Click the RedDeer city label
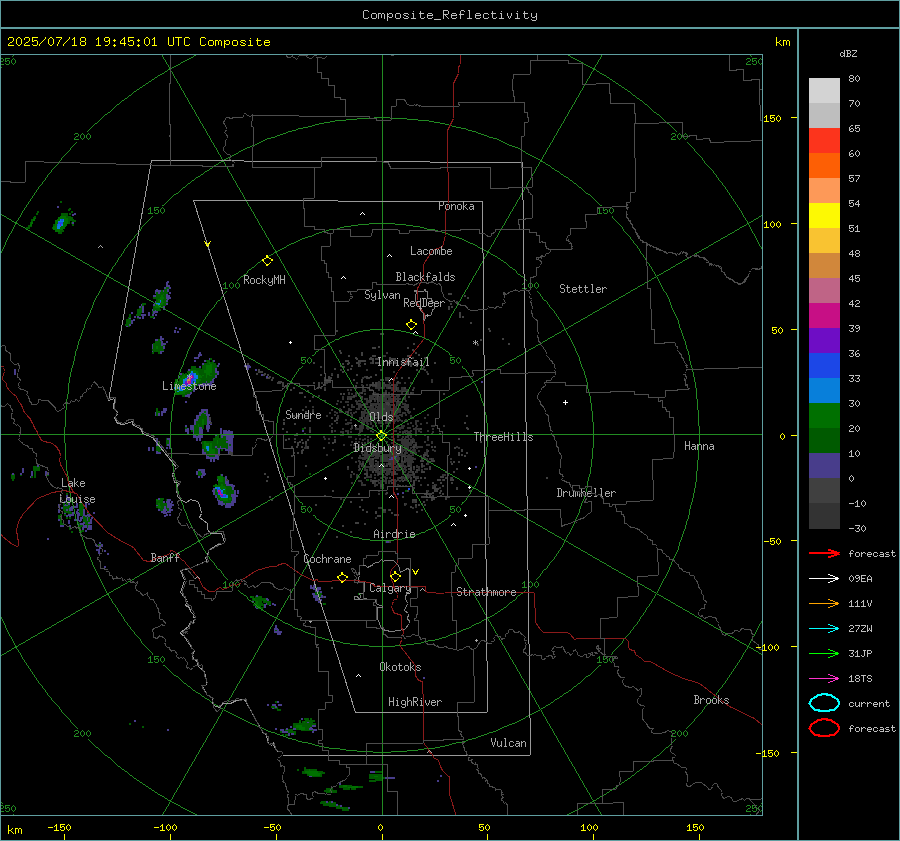Image resolution: width=900 pixels, height=841 pixels. (x=424, y=303)
